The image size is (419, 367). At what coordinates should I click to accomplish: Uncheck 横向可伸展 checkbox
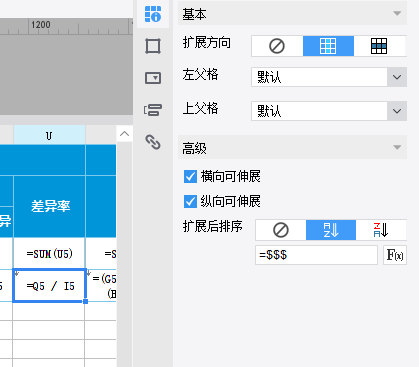(190, 176)
